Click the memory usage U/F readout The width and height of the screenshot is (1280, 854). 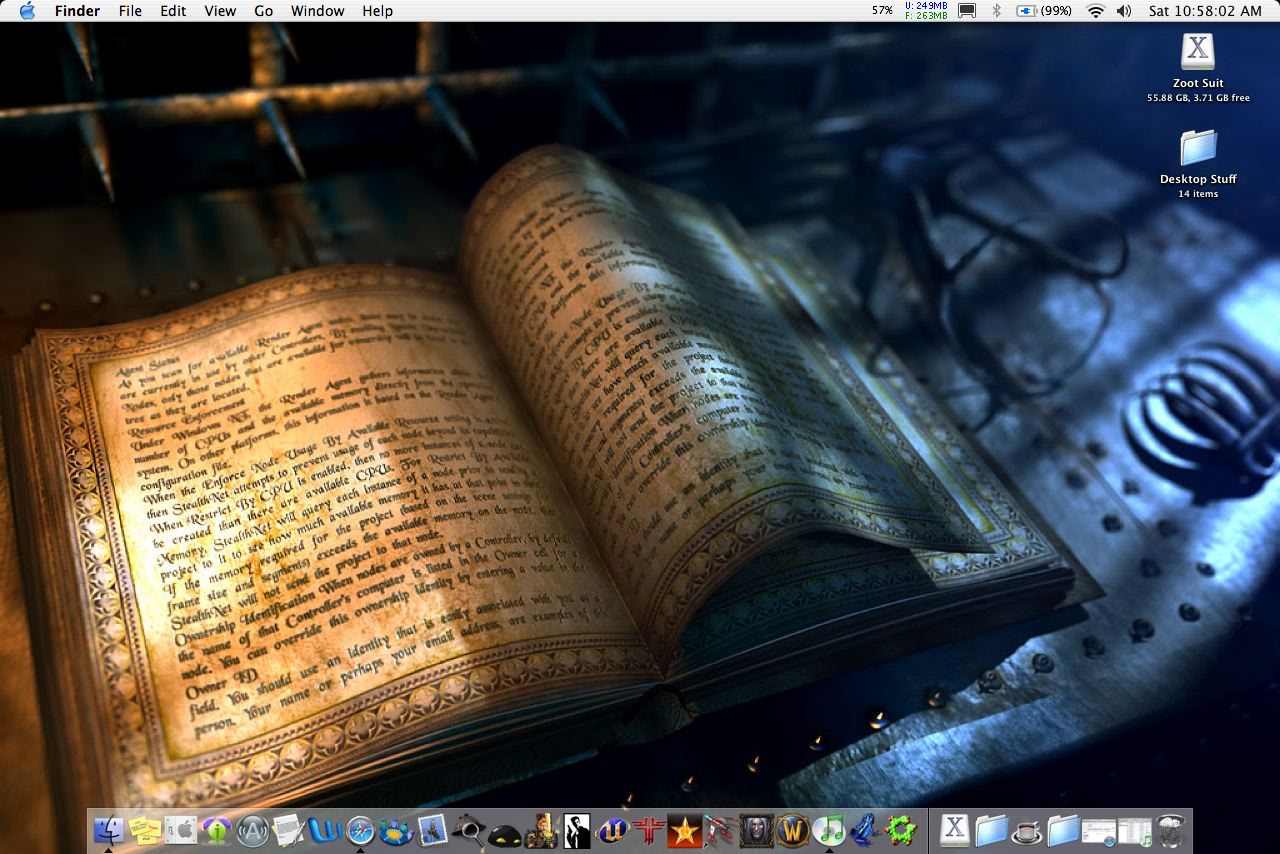click(925, 11)
